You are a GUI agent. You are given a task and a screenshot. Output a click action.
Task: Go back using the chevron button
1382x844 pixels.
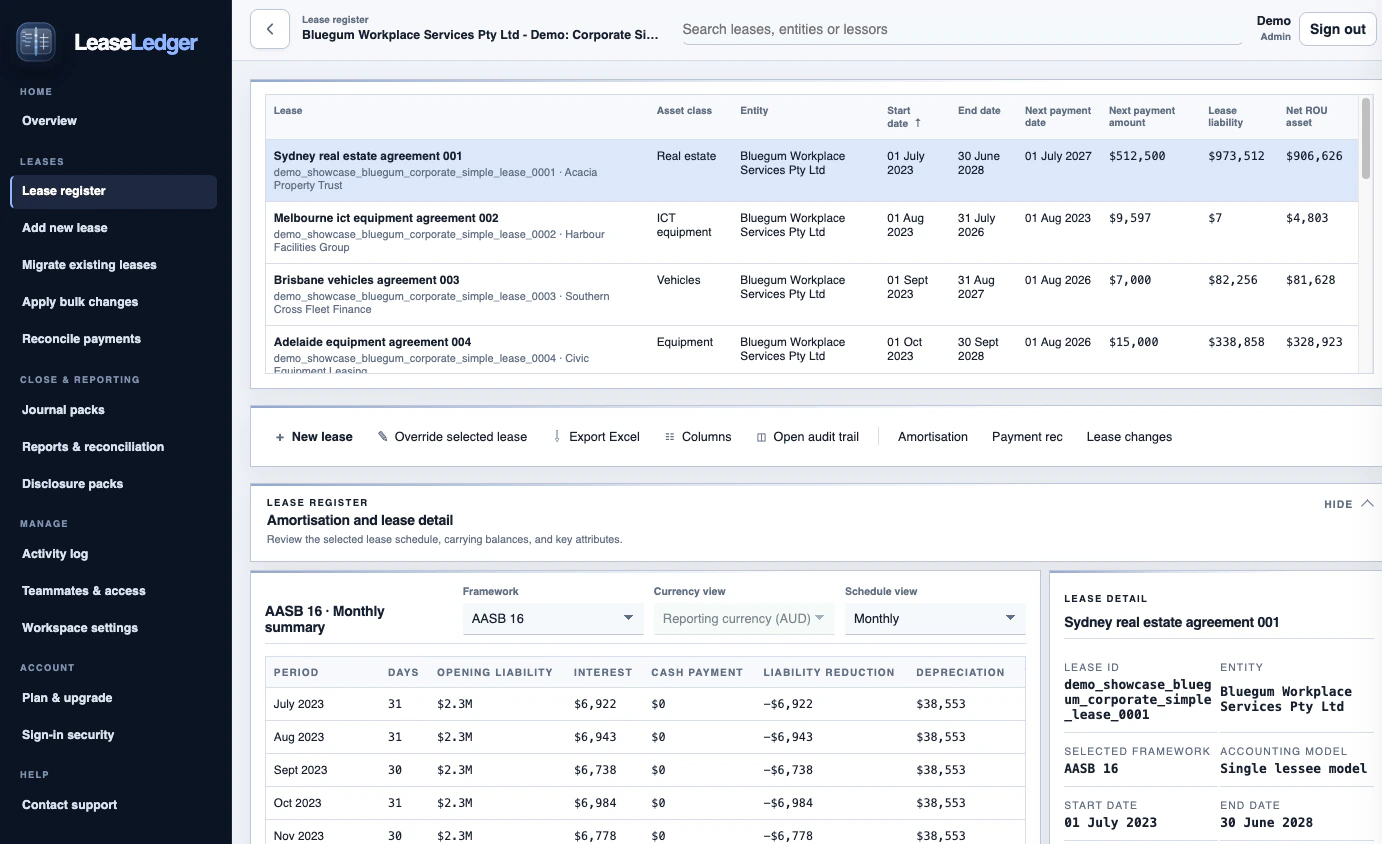[270, 29]
